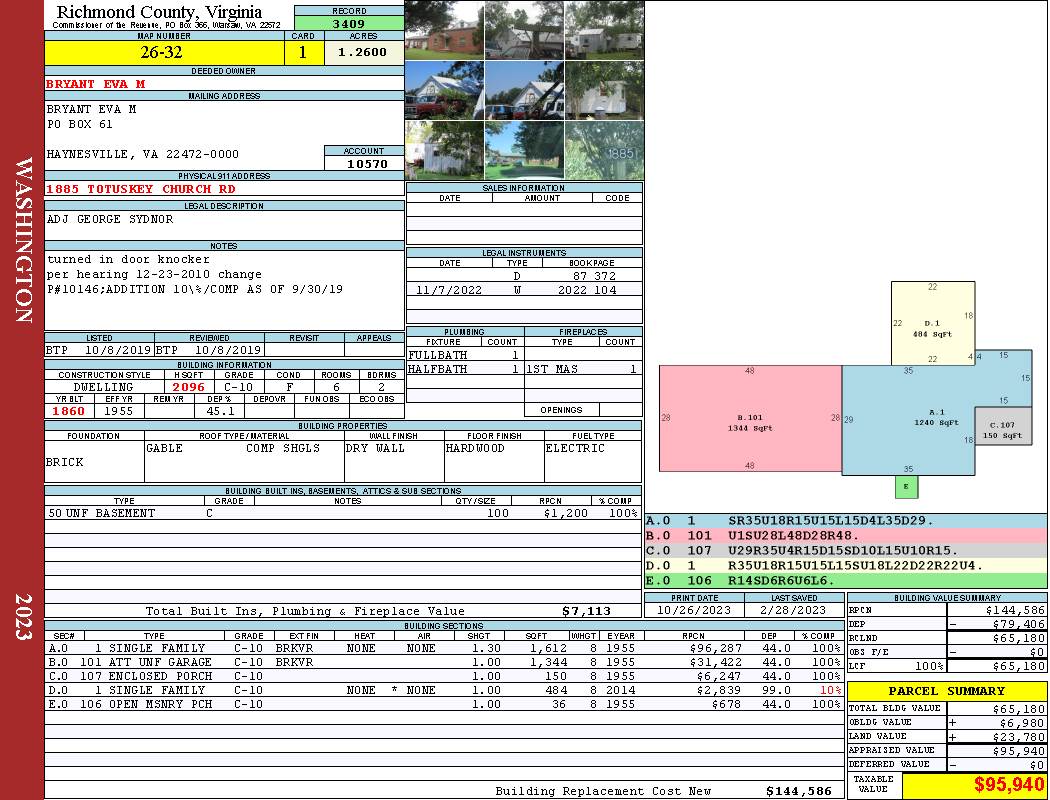Select E.0 OPEN MSNRY PCH row
This screenshot has height=800, width=1050.
pos(444,704)
